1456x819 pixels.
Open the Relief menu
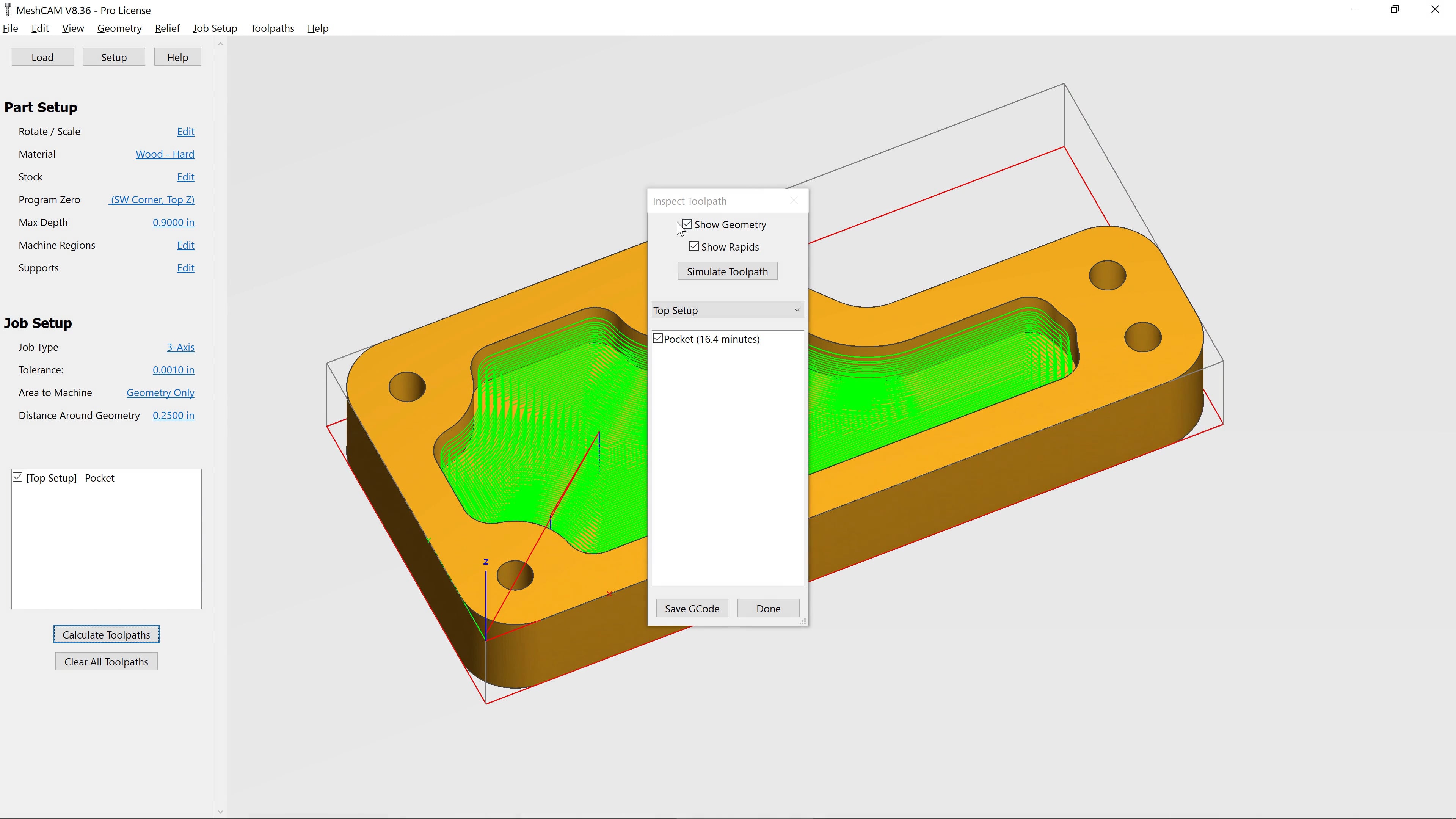tap(167, 28)
